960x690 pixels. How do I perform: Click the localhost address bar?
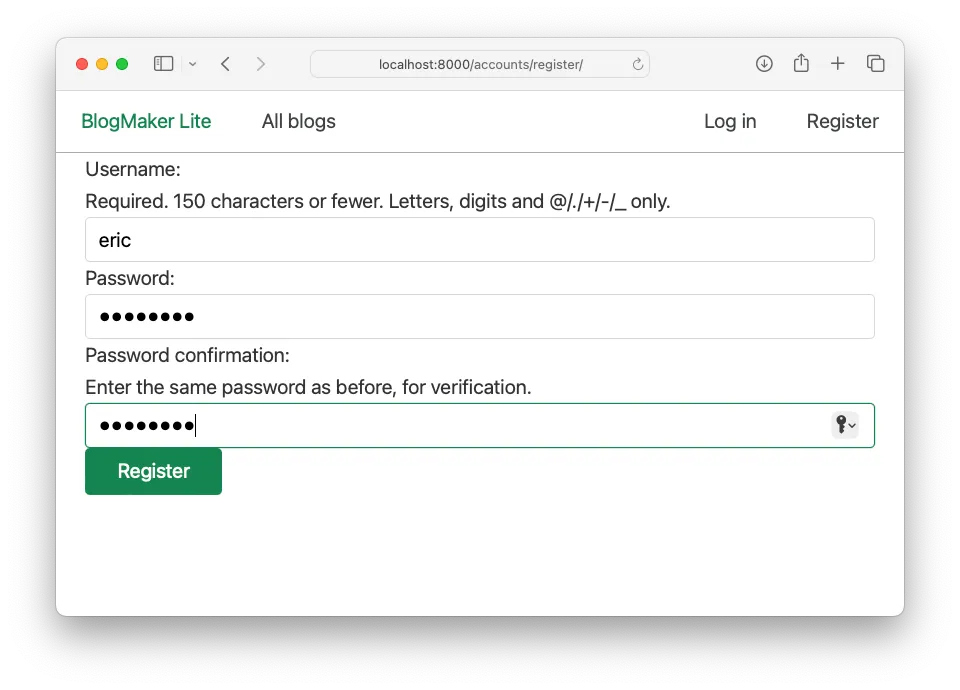point(480,65)
